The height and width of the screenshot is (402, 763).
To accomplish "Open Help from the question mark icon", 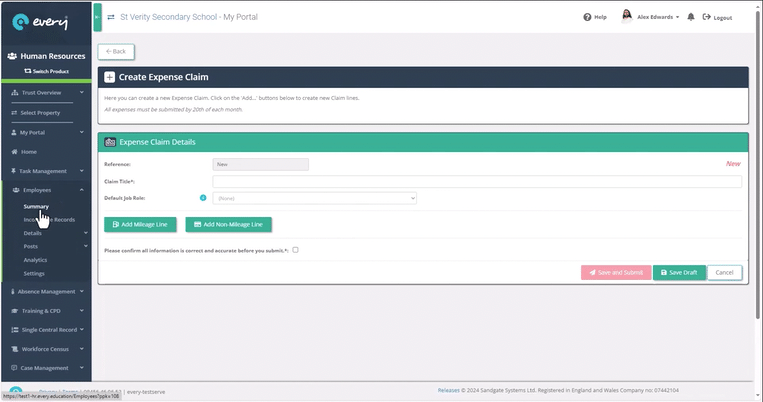I will (x=587, y=17).
